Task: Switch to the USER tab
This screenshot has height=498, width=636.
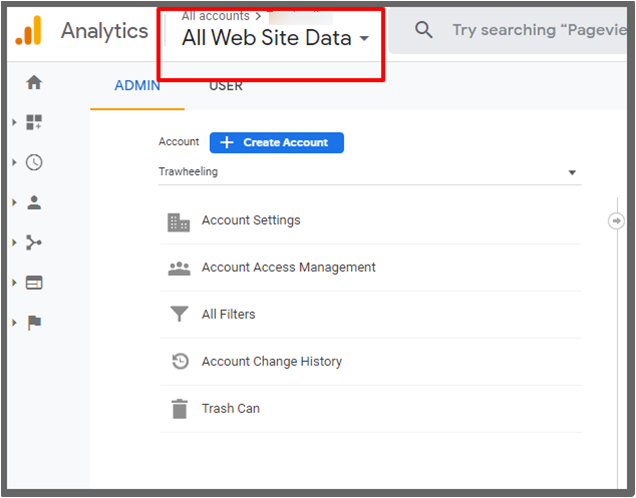Action: coord(225,85)
